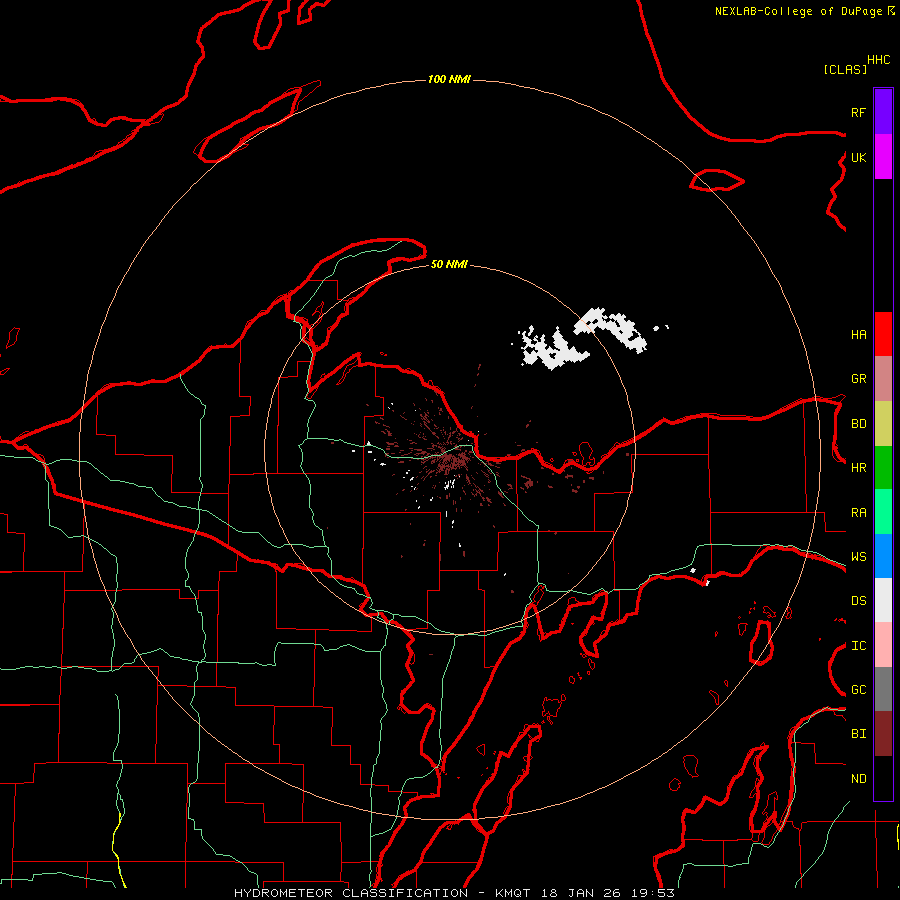
Task: Click the 100 NMI range ring label
Action: coord(449,79)
